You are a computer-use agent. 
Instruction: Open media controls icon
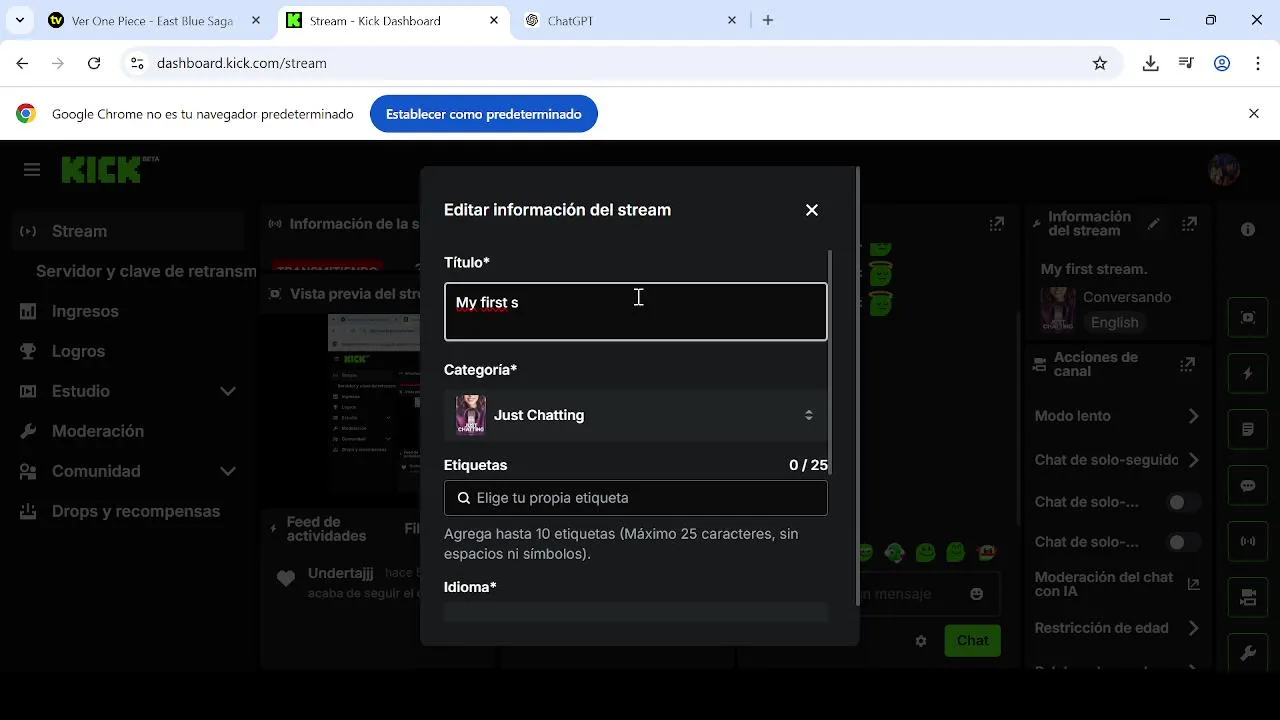[1186, 63]
